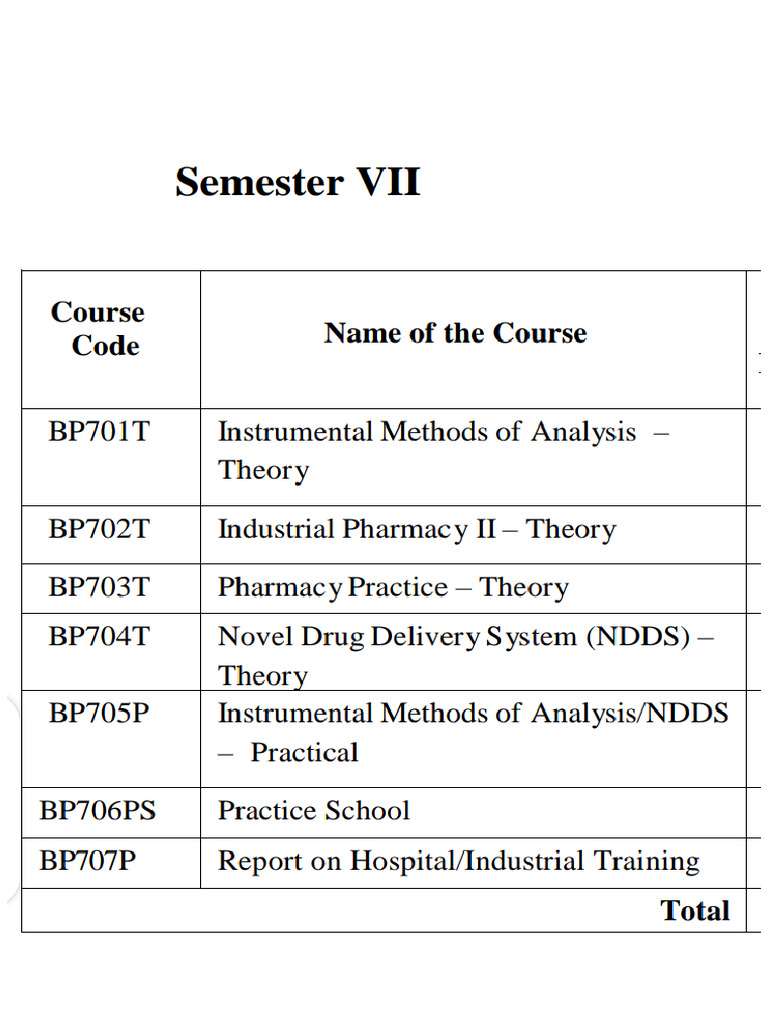The image size is (768, 1024).
Task: Select the Course Code column header
Action: click(x=98, y=329)
